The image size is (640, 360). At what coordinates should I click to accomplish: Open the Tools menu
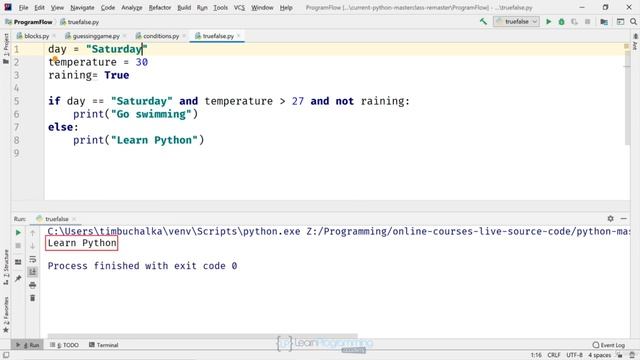point(220,7)
